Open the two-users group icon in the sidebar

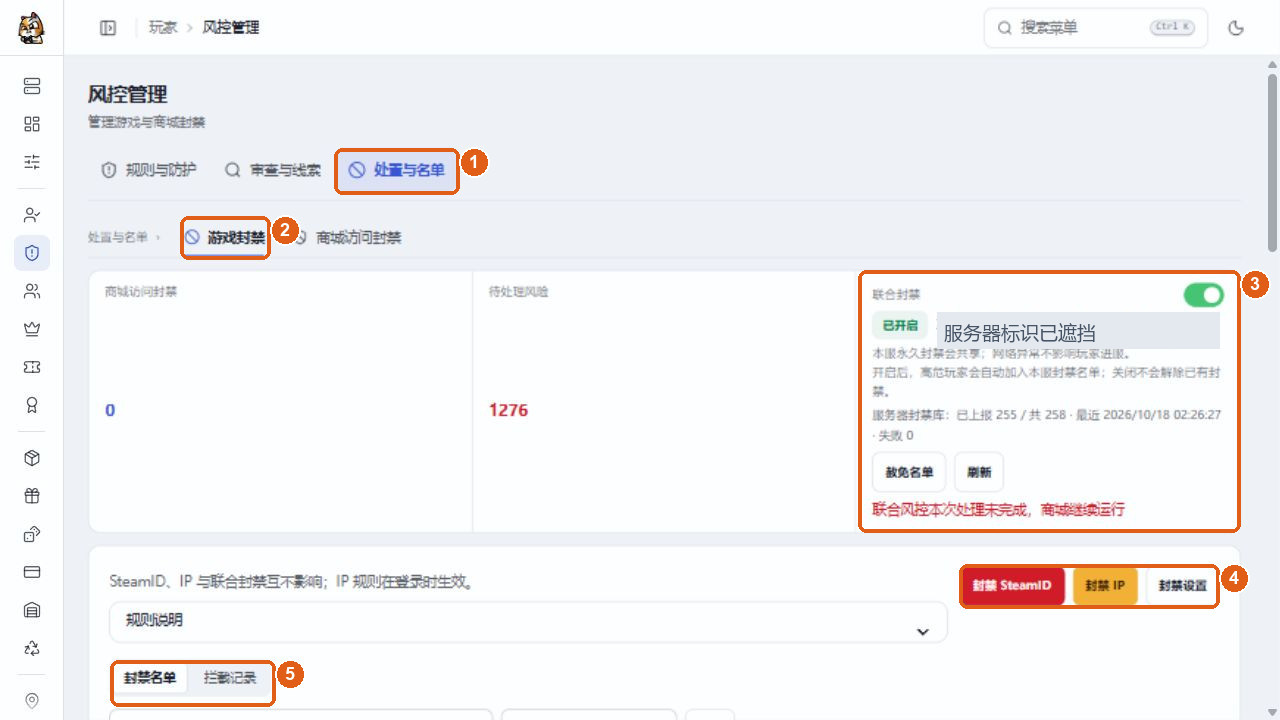click(32, 291)
